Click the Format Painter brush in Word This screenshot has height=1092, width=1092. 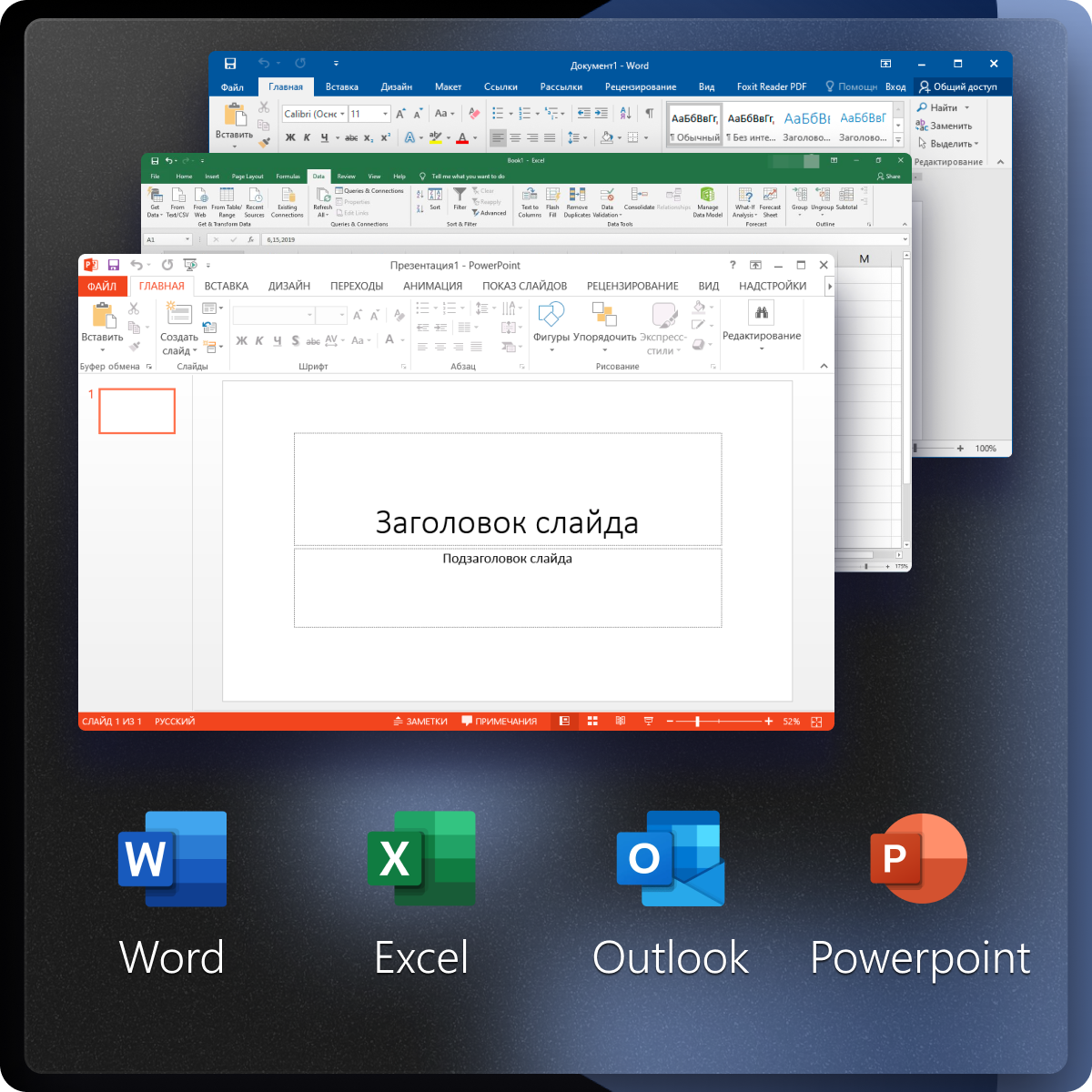tap(264, 143)
